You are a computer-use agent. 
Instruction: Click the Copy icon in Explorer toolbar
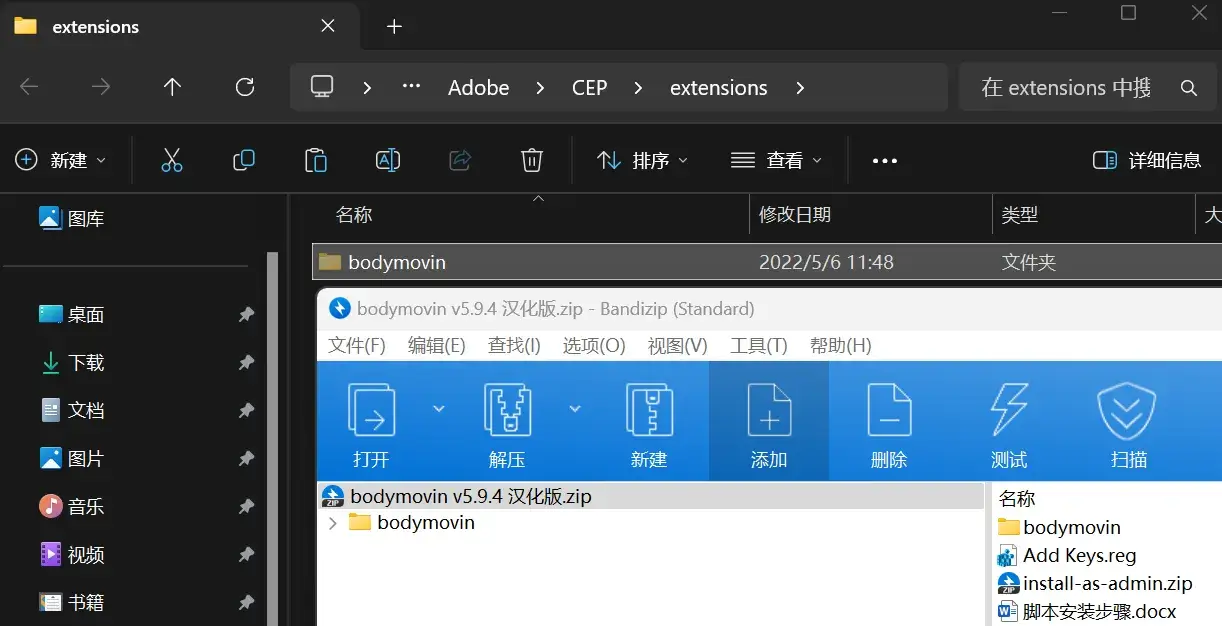(x=244, y=160)
